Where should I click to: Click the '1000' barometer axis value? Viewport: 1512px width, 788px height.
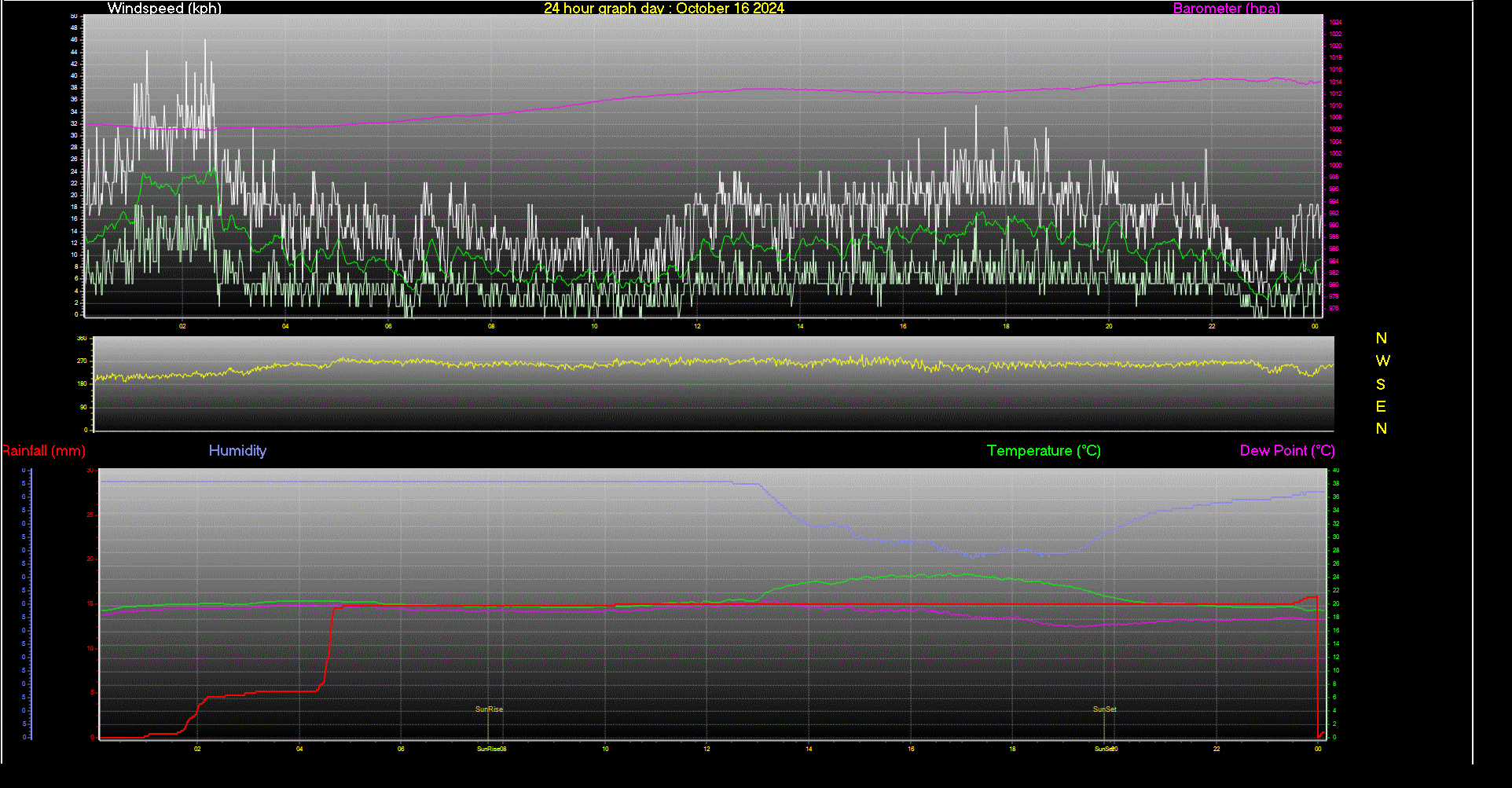point(1335,166)
